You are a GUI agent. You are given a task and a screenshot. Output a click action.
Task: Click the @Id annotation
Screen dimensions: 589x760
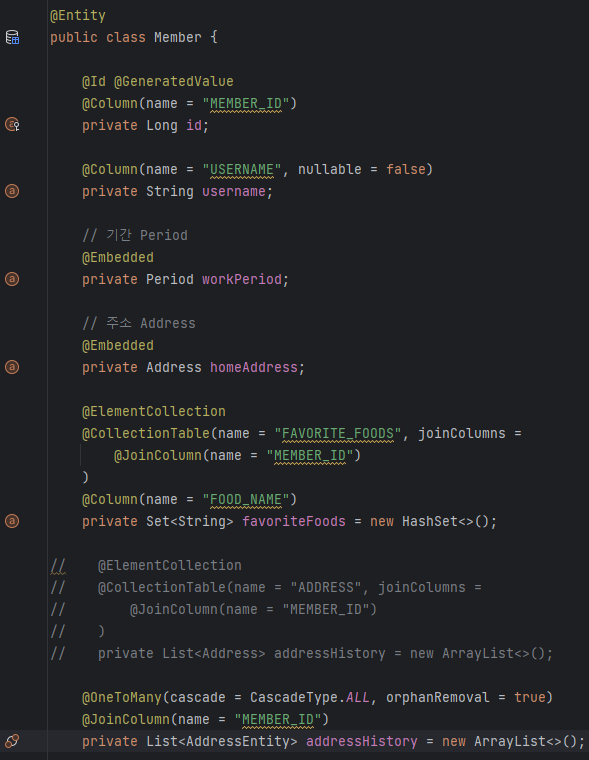[x=94, y=81]
